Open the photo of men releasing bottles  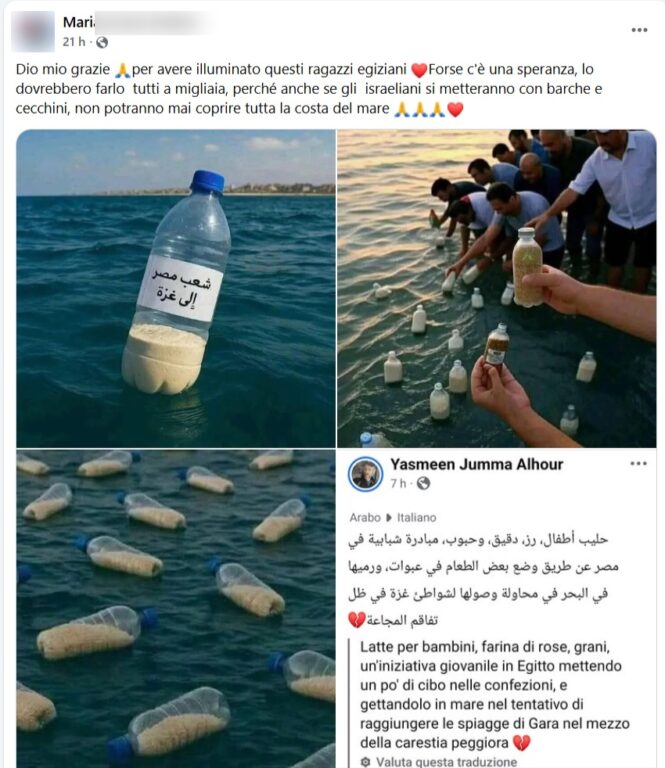[497, 288]
